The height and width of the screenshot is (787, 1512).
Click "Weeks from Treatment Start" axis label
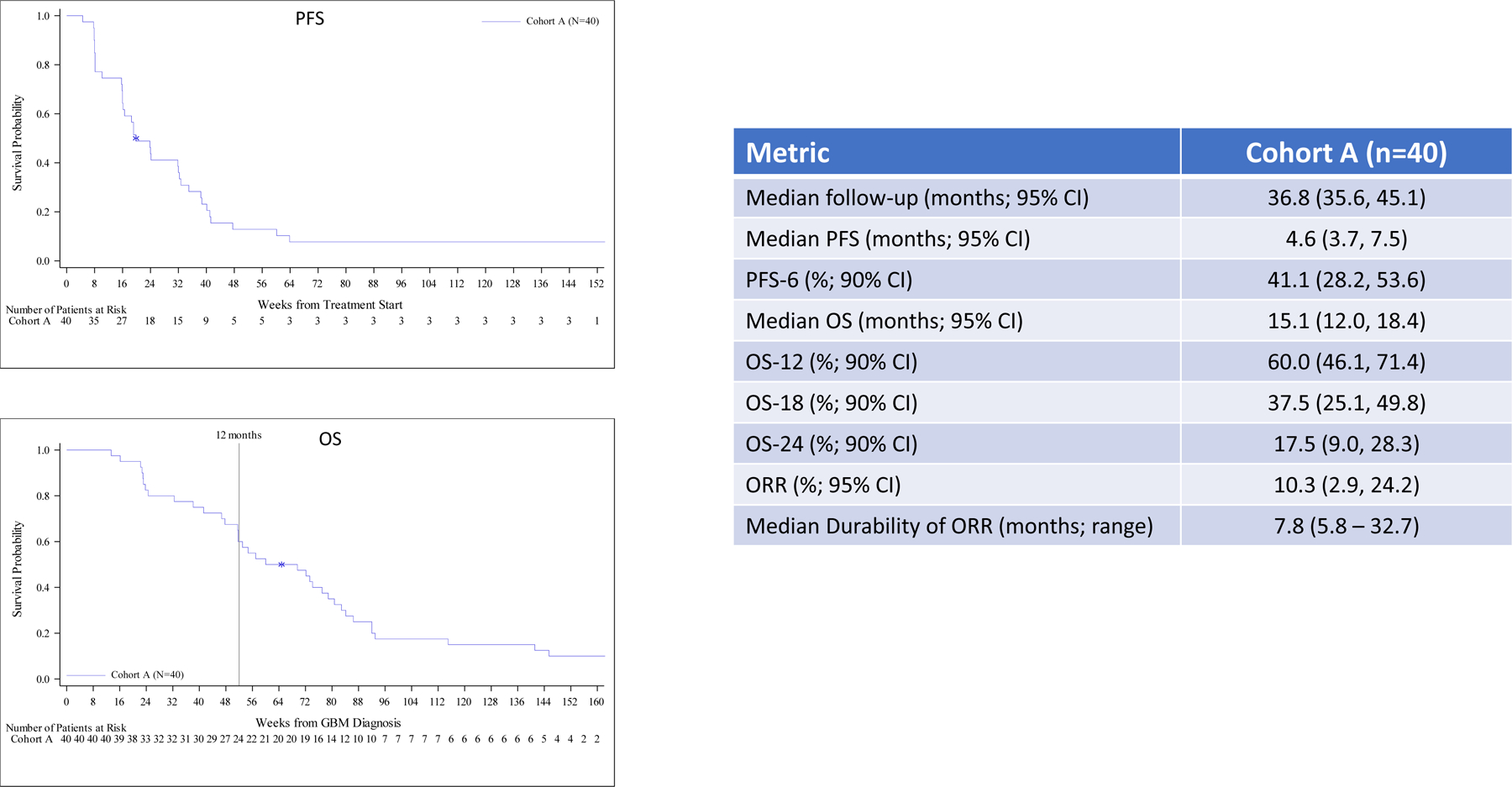coord(330,305)
